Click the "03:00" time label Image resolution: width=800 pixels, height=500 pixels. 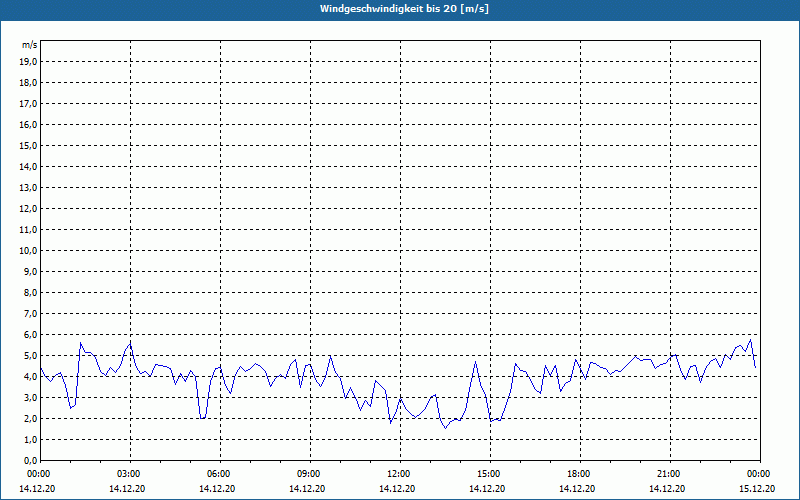(131, 474)
